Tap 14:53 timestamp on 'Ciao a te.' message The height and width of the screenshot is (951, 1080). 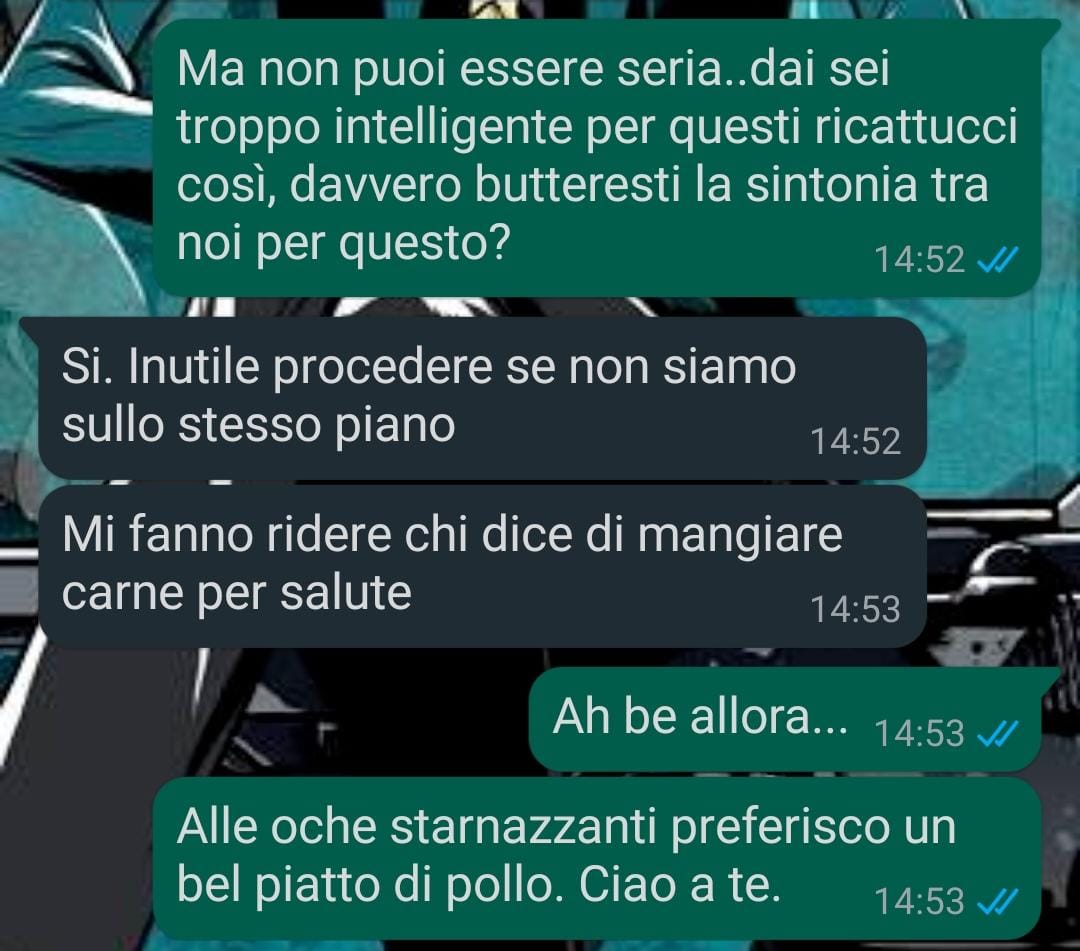919,901
